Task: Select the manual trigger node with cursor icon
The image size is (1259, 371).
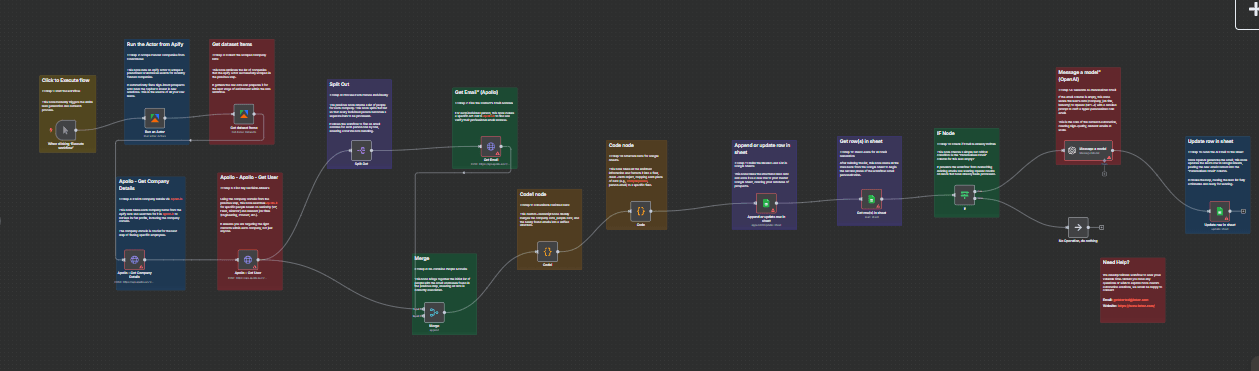Action: click(x=65, y=130)
